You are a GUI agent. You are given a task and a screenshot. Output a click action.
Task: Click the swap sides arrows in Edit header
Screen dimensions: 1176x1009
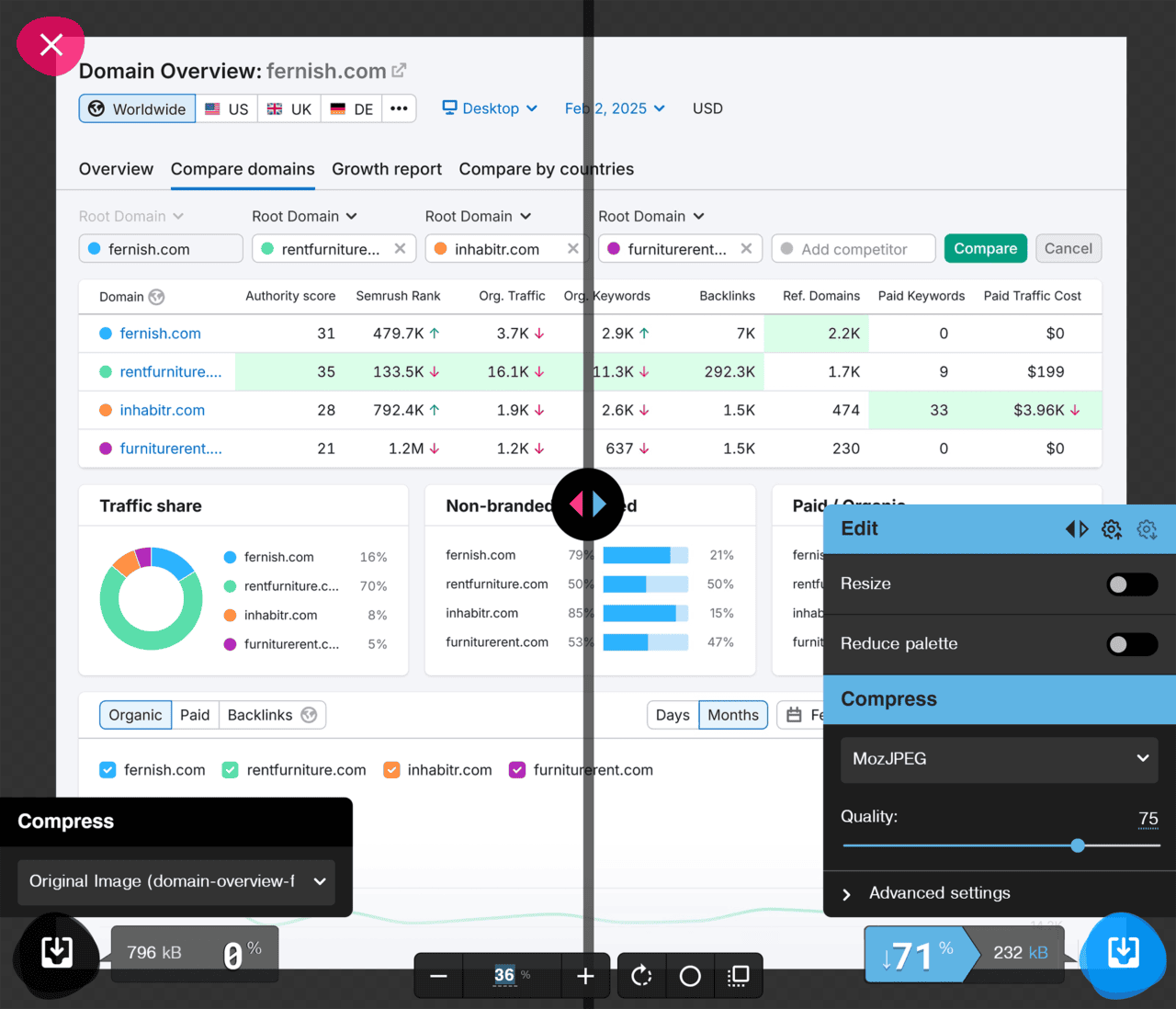point(1077,529)
